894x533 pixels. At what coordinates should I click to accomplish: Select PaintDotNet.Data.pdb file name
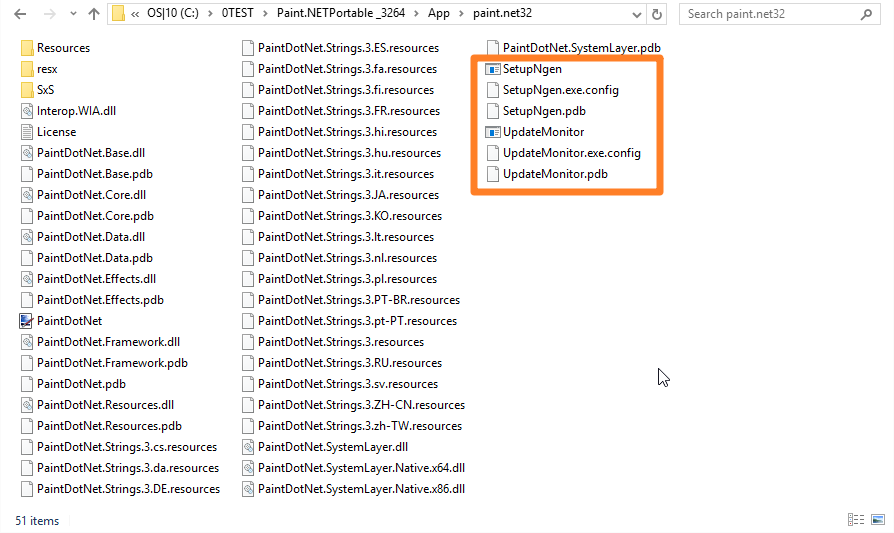[95, 258]
